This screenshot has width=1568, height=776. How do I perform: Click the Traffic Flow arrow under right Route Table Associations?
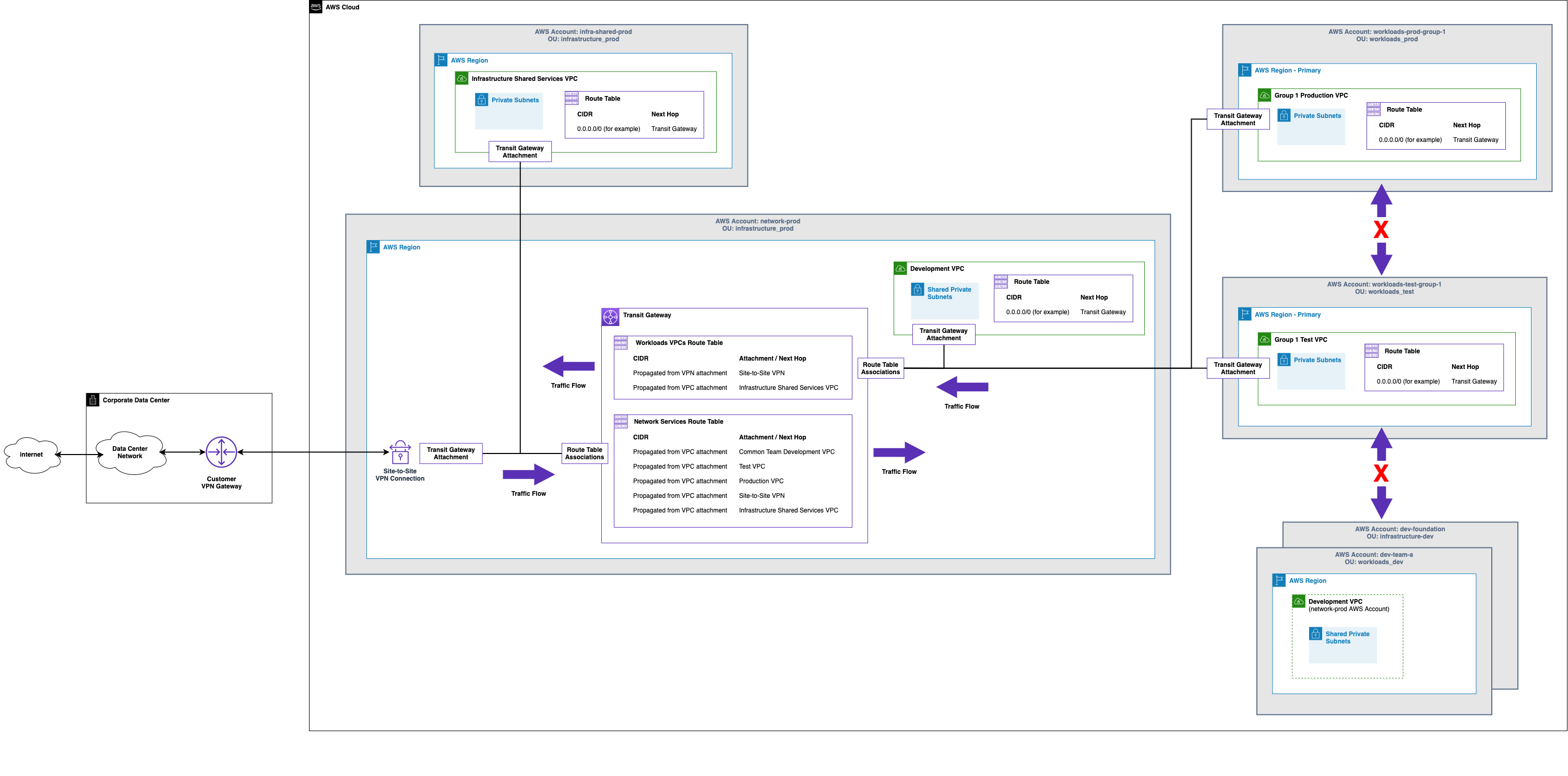(x=963, y=387)
